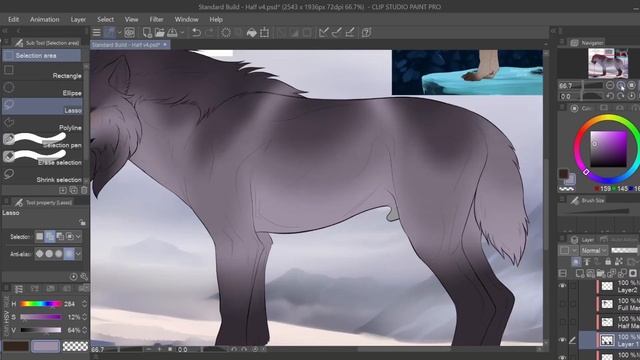Expand the Save options arrow
640x360 pixels.
pos(182,33)
